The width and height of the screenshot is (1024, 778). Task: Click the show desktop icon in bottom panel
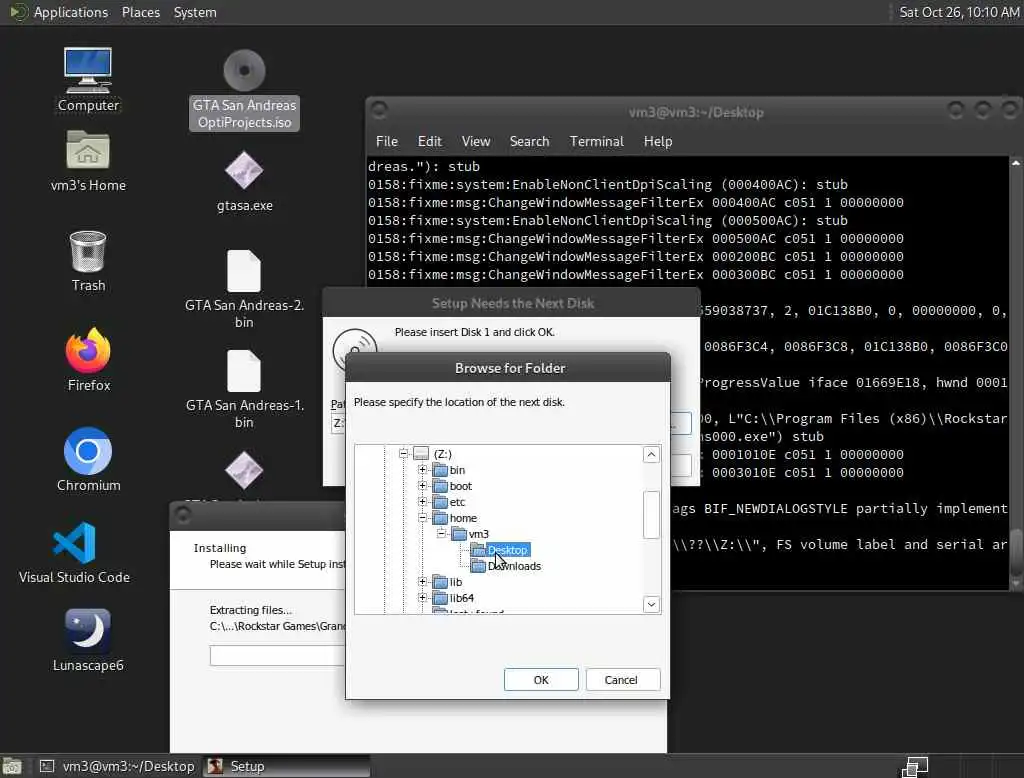(x=12, y=766)
